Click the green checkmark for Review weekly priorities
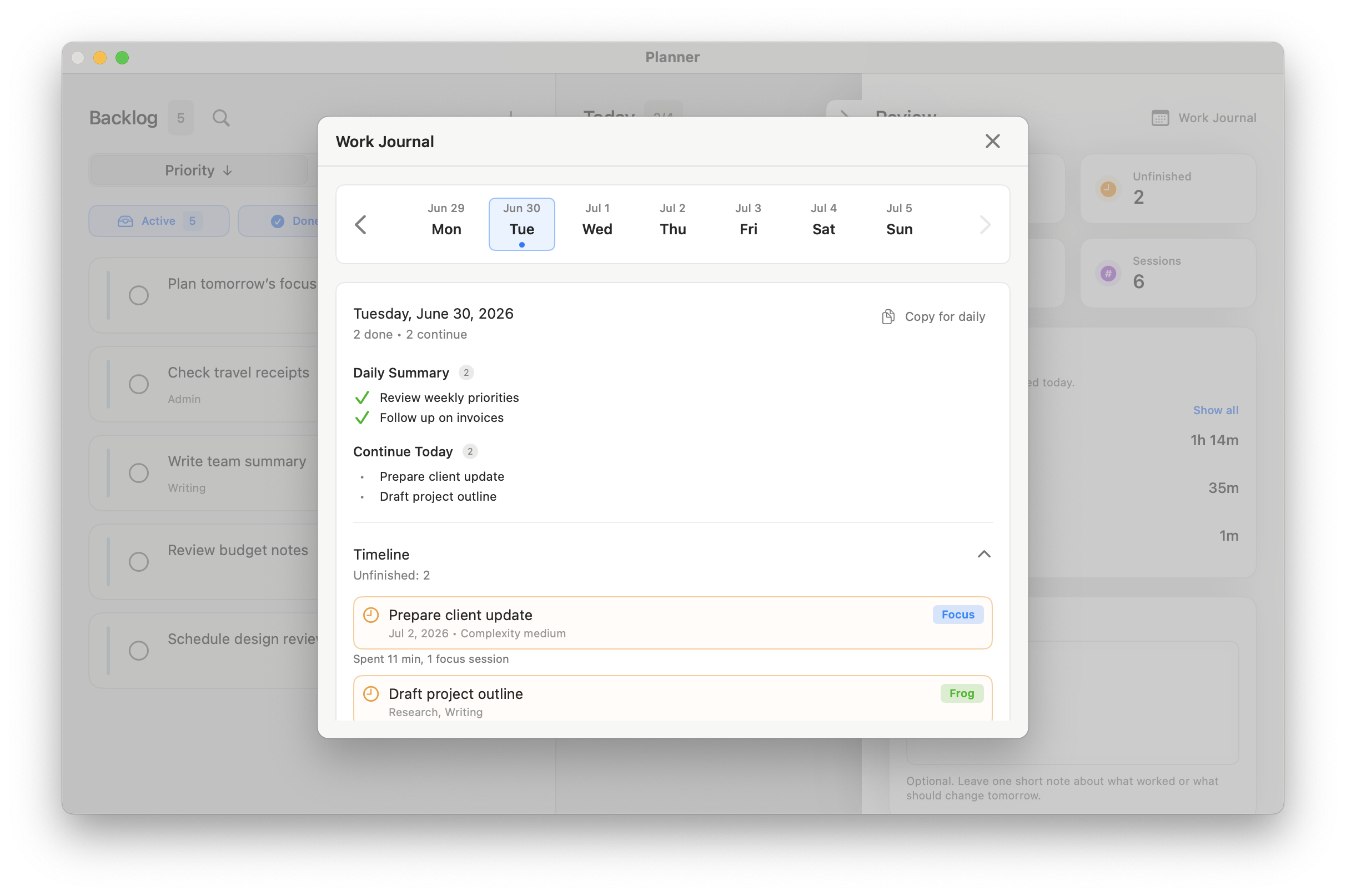This screenshot has height=896, width=1346. (x=362, y=397)
